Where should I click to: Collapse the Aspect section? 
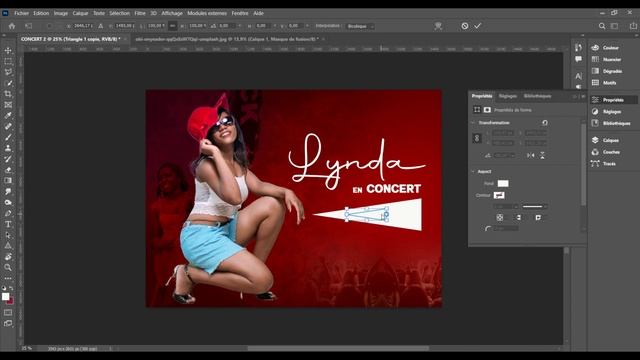473,171
